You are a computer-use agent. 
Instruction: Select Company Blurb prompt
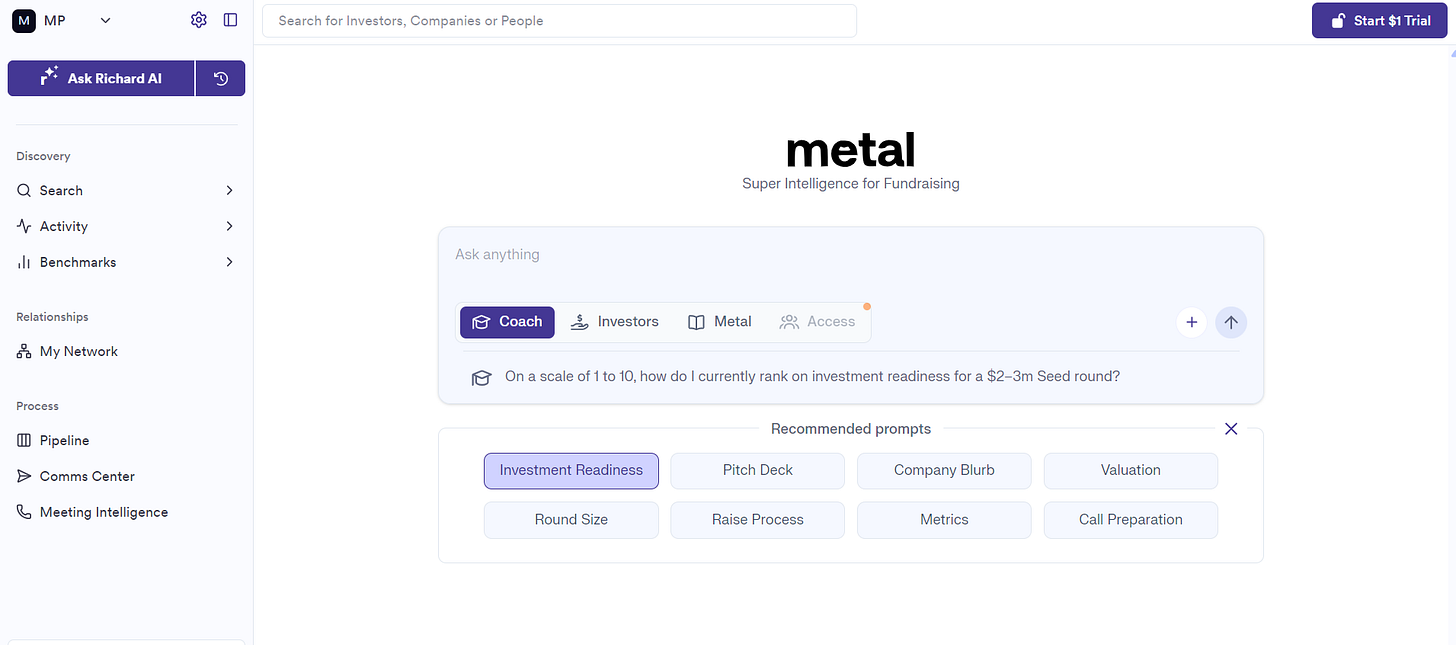[944, 470]
